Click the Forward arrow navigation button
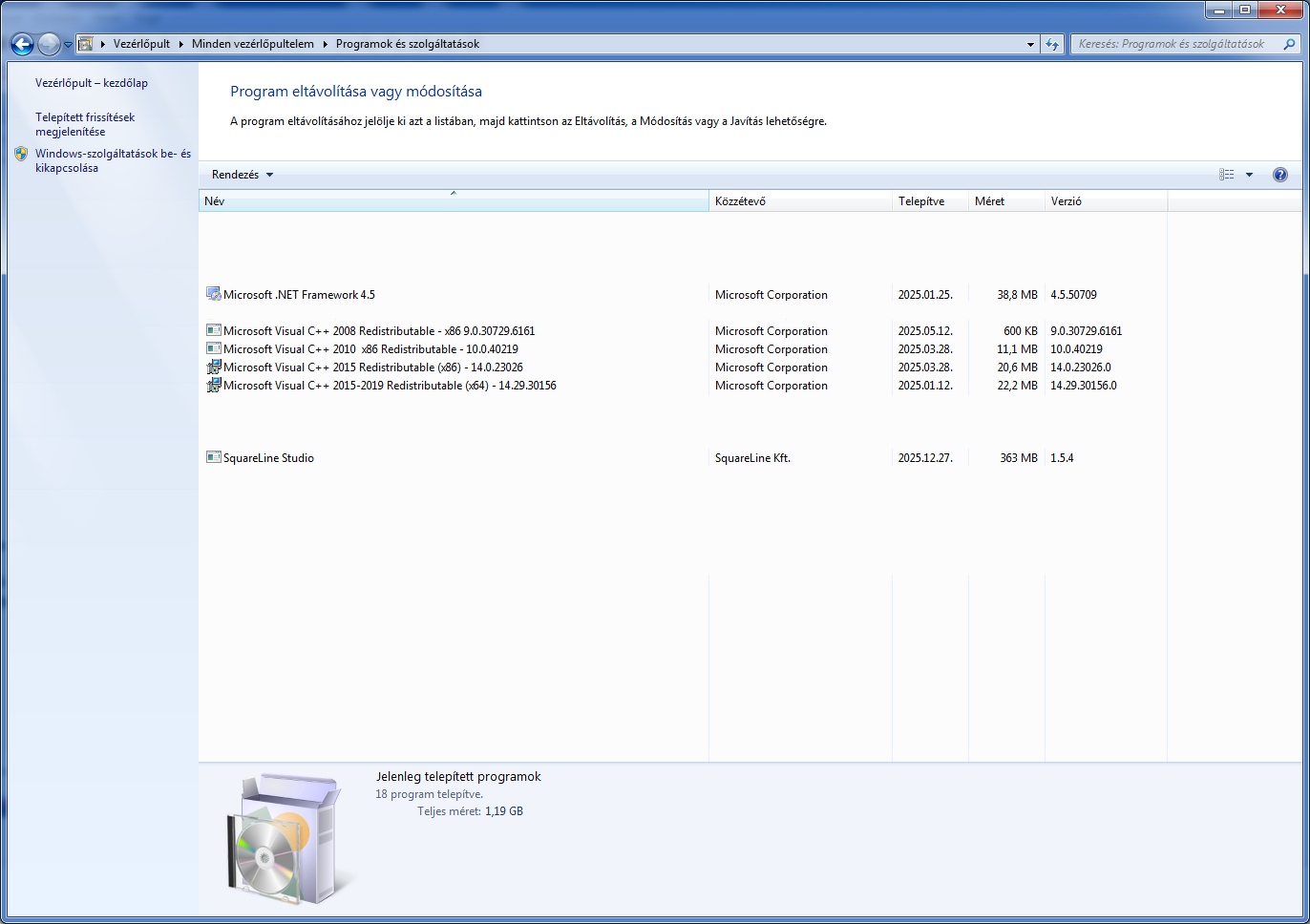The height and width of the screenshot is (924, 1310). (x=49, y=44)
